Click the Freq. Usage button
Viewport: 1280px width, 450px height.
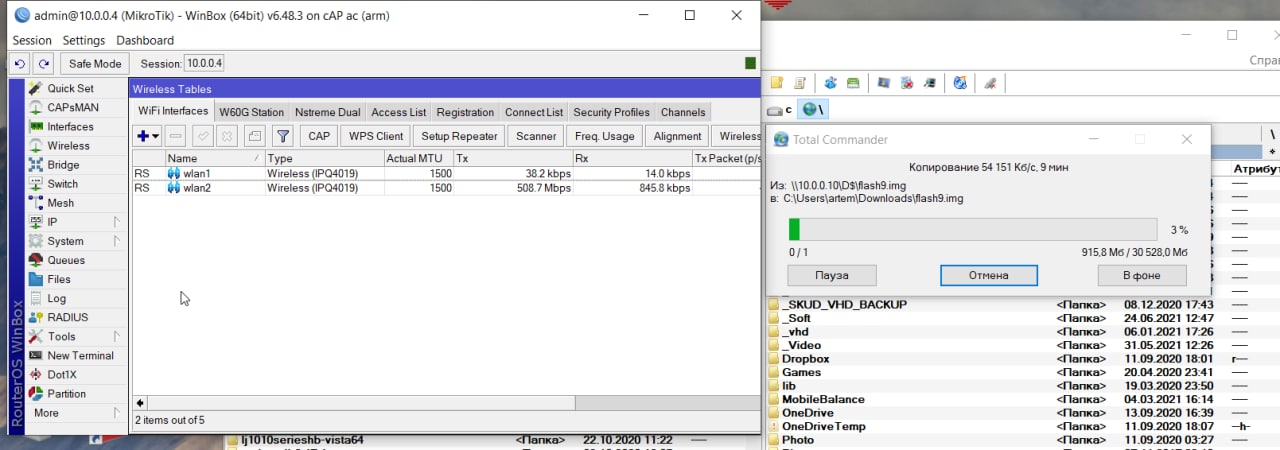pyautogui.click(x=605, y=136)
